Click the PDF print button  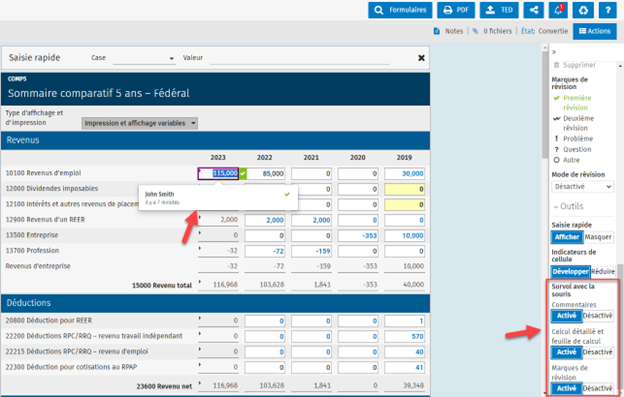click(x=456, y=10)
